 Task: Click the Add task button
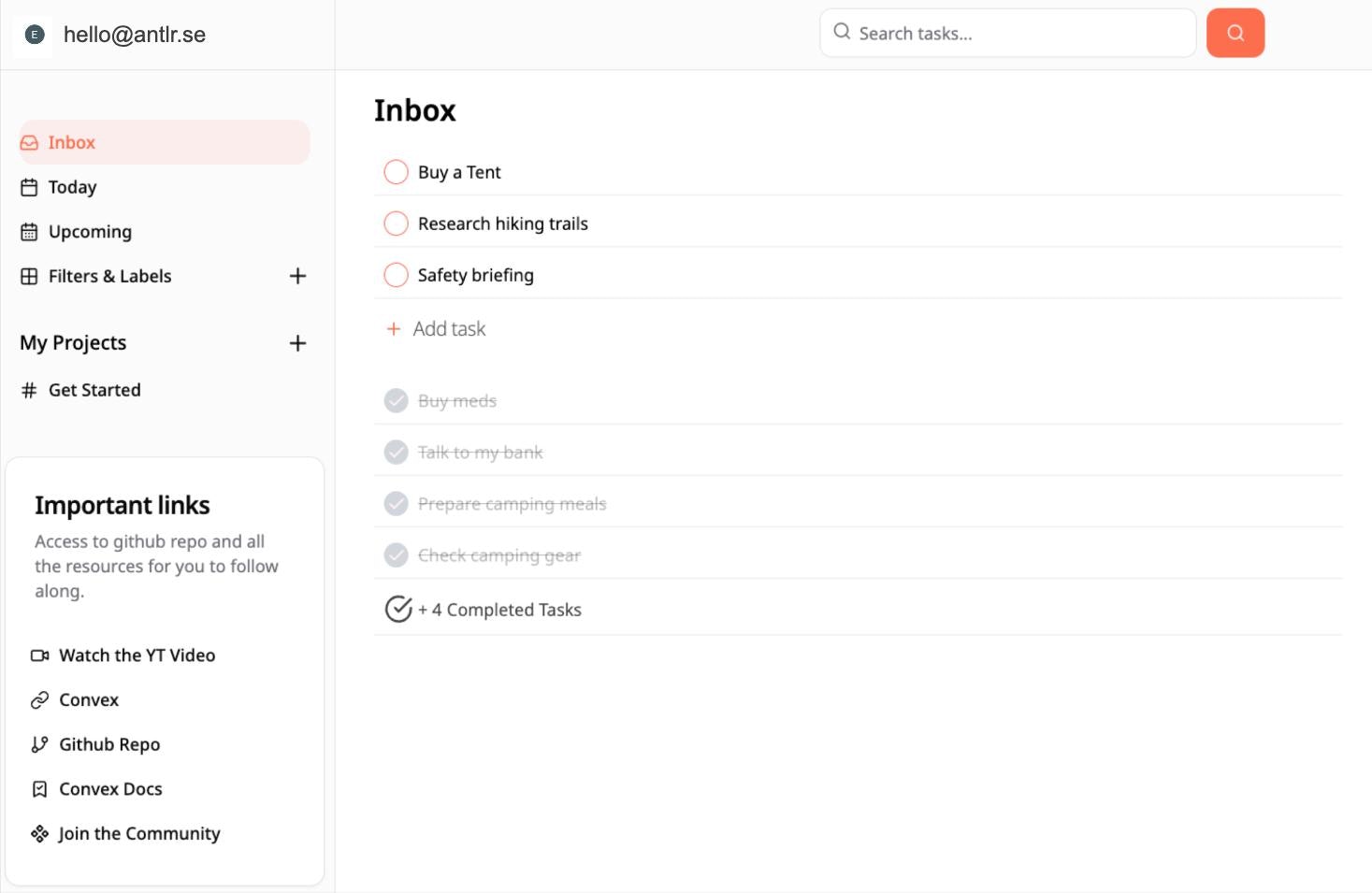pos(436,329)
